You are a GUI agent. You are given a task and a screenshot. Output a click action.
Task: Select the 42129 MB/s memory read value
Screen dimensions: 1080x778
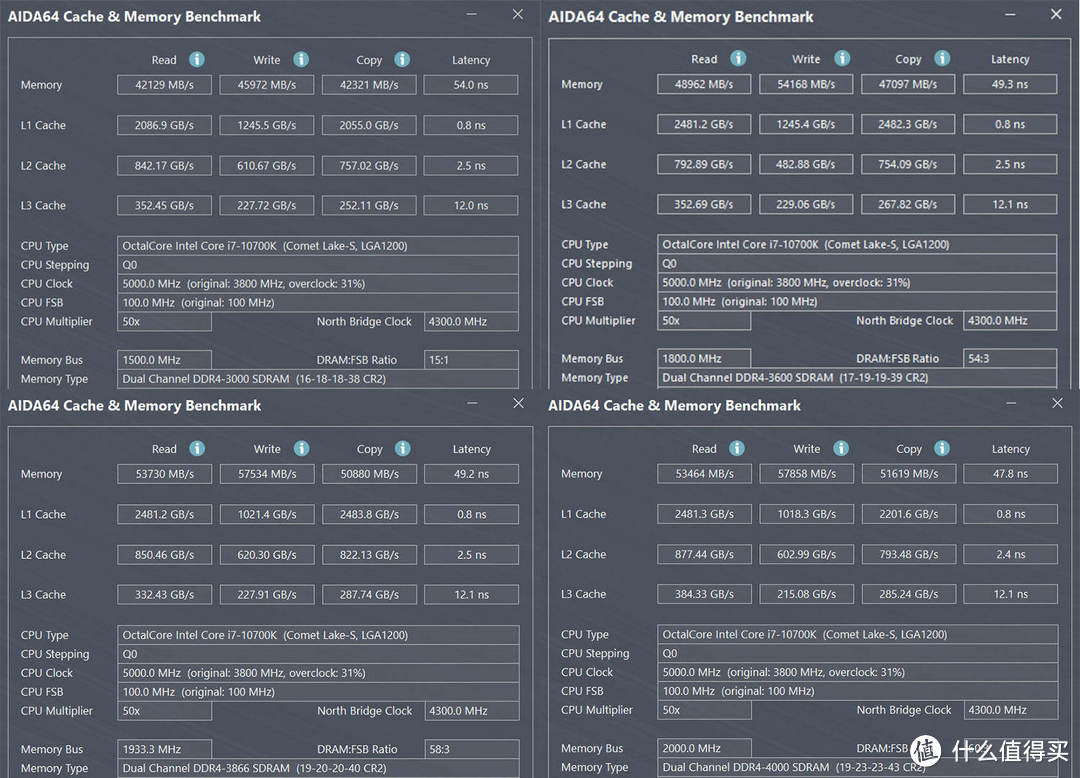pos(165,85)
